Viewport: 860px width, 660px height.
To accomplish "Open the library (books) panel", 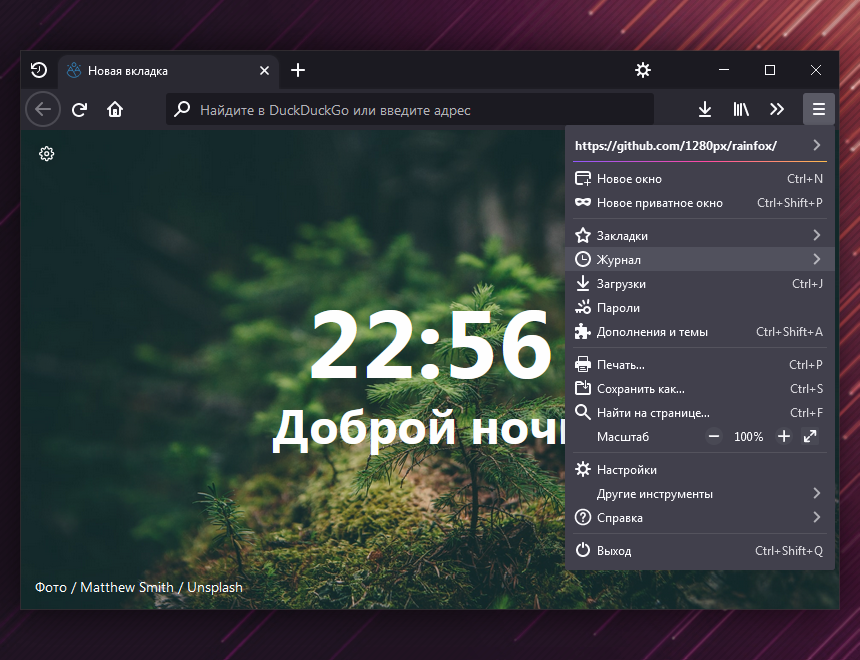I will point(741,109).
